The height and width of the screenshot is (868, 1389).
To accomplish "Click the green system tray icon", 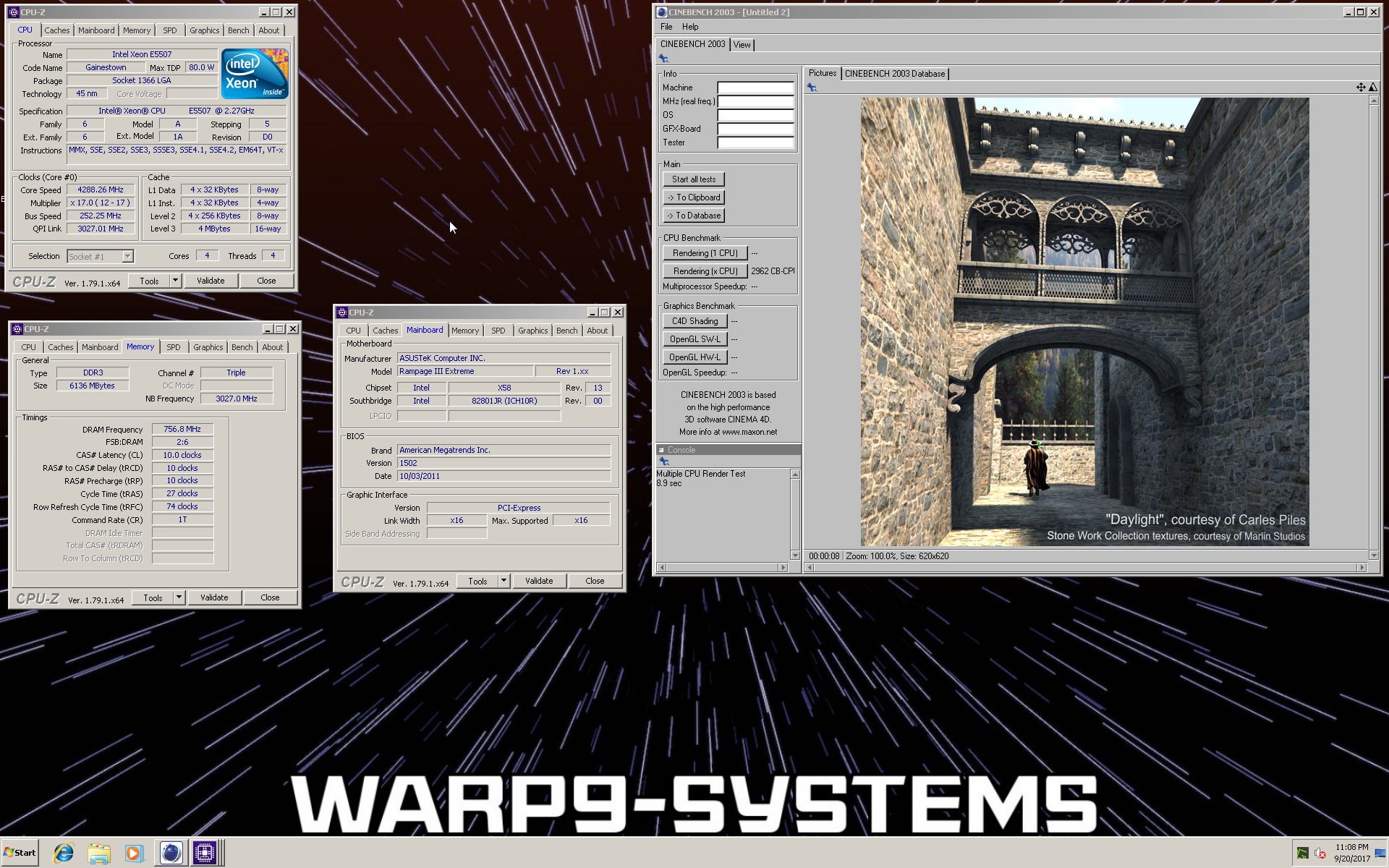I will pos(1302,853).
